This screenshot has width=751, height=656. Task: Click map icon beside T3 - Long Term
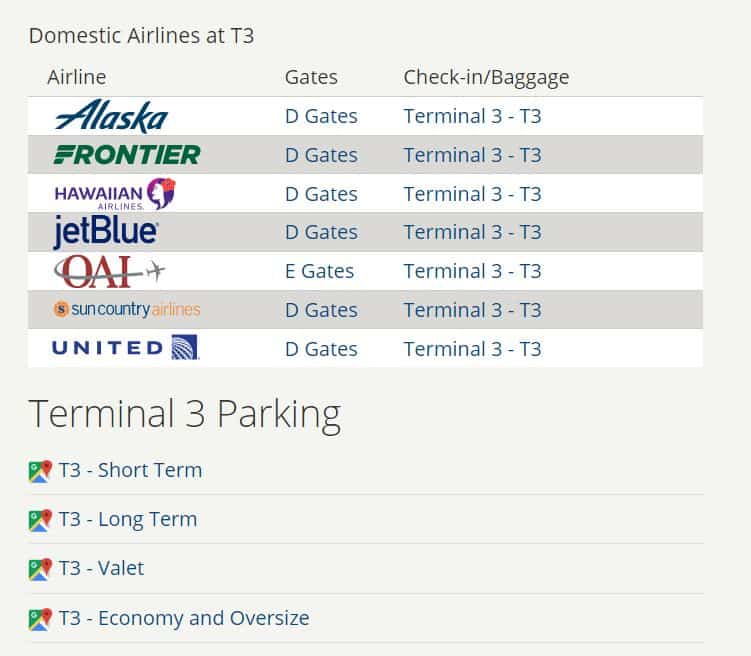[40, 520]
